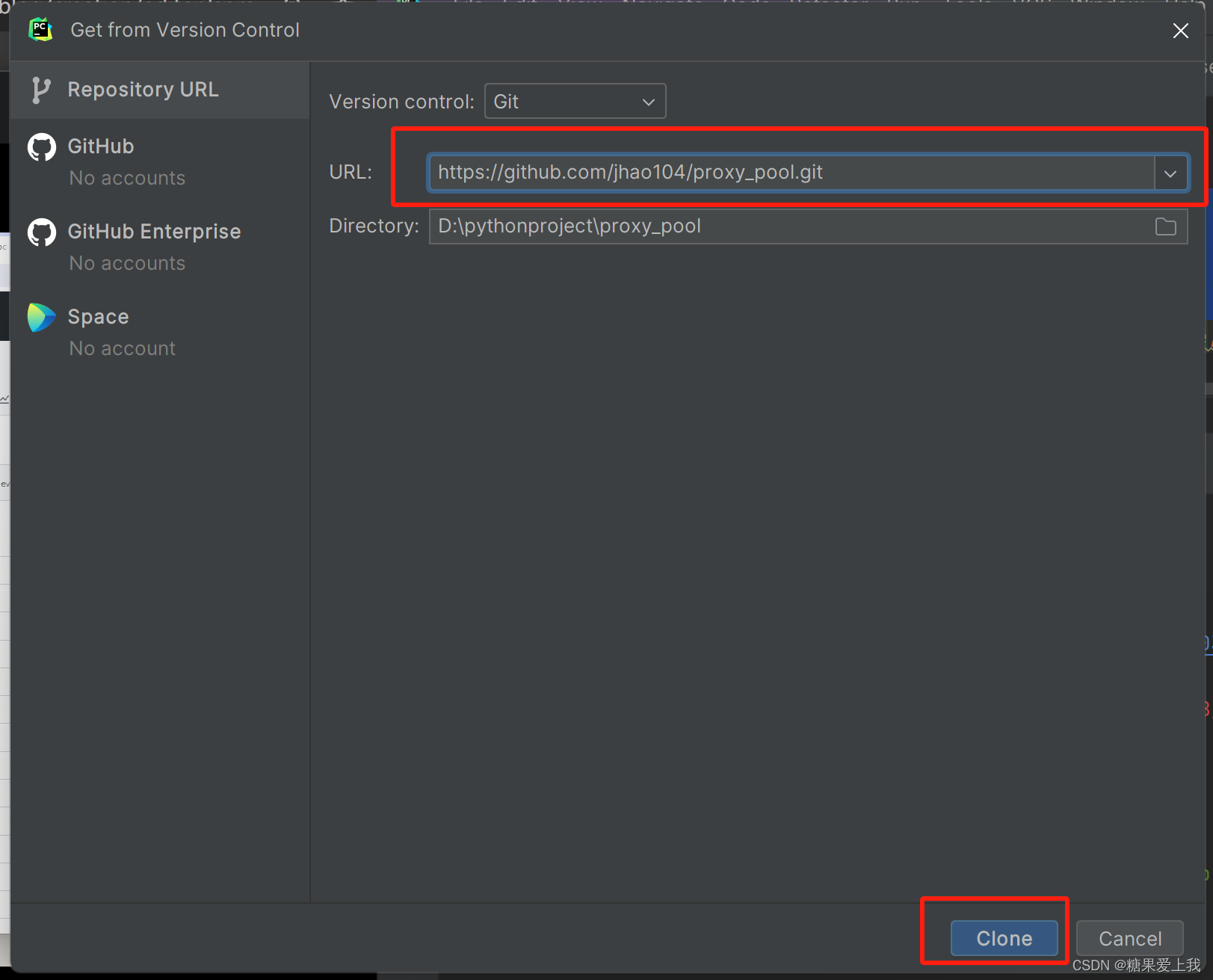Click the Cancel button

coord(1130,938)
